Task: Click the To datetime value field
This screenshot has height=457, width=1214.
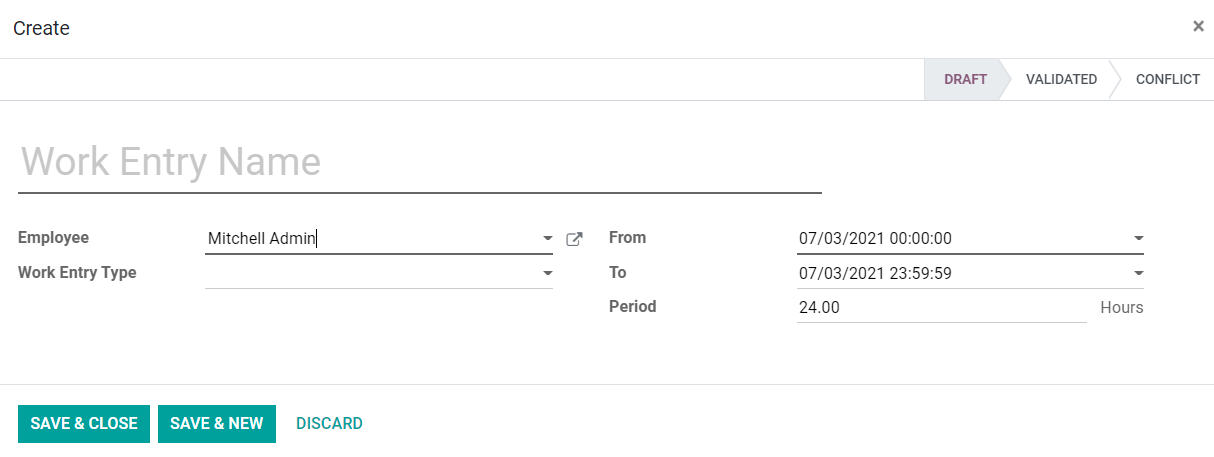Action: tap(960, 273)
